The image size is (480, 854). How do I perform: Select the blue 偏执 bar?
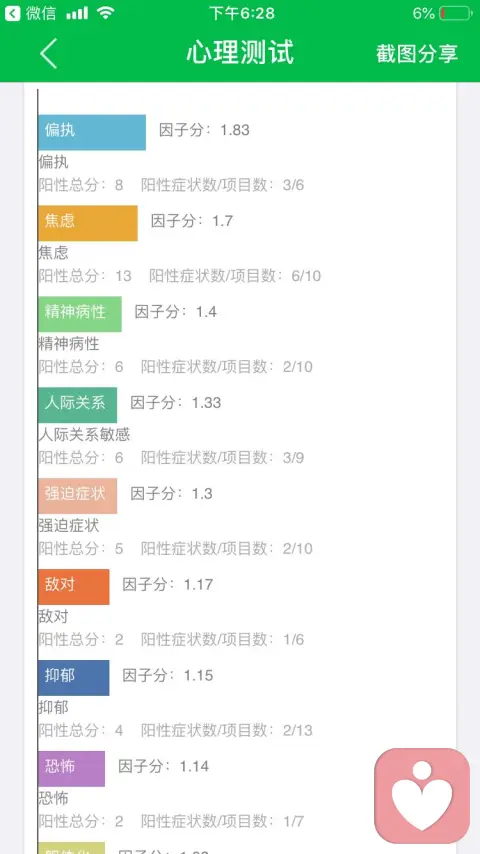point(92,132)
